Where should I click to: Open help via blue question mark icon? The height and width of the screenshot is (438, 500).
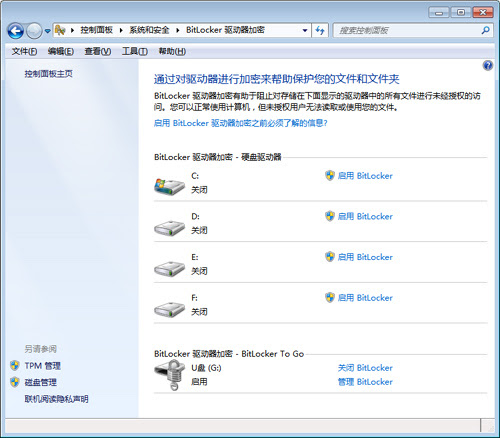(x=488, y=65)
